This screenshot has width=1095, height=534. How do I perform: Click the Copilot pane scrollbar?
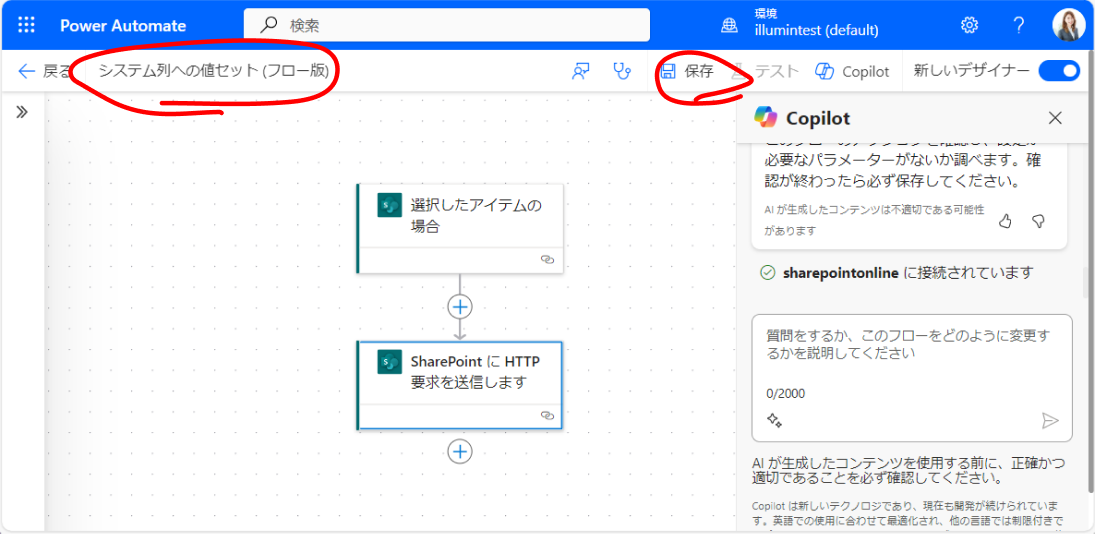(1086, 282)
